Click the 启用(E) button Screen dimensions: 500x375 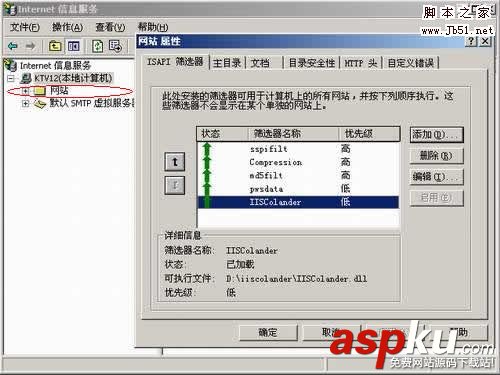(437, 198)
